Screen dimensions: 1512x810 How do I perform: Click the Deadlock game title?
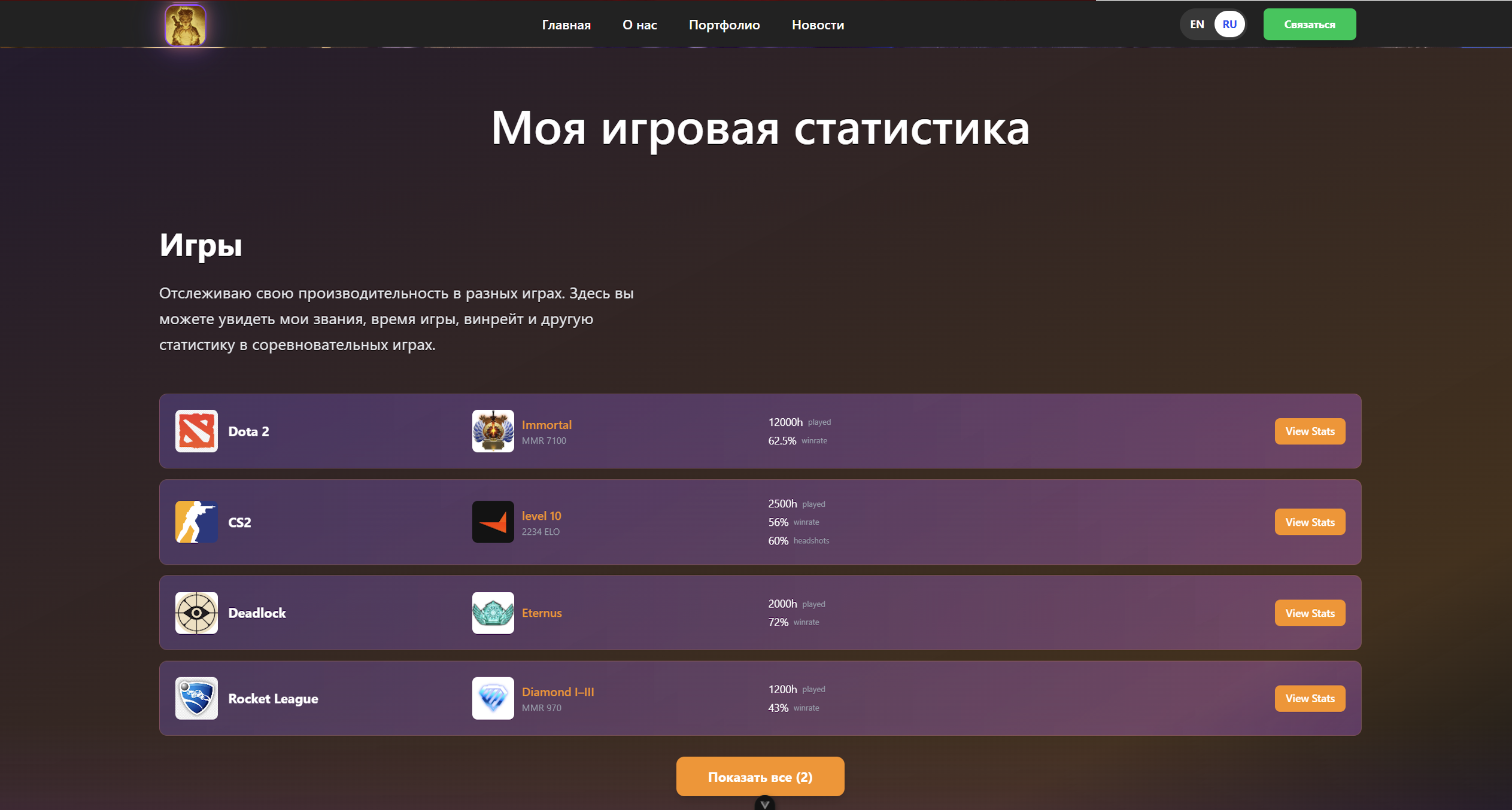point(257,613)
